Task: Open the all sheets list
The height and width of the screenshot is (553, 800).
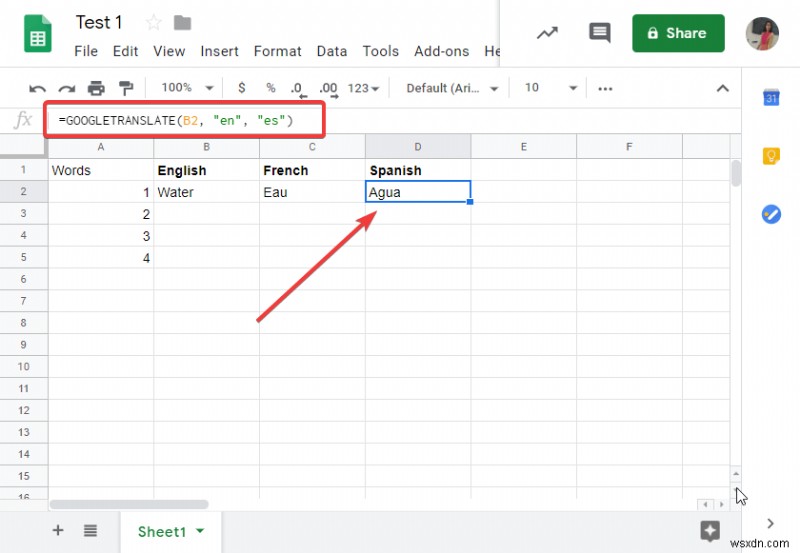Action: click(90, 531)
